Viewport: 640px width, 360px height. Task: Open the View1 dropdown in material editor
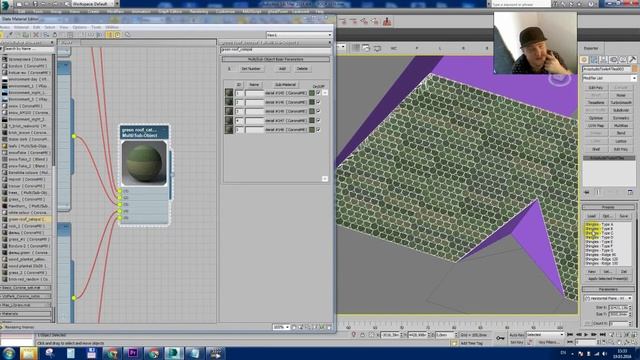(x=299, y=35)
